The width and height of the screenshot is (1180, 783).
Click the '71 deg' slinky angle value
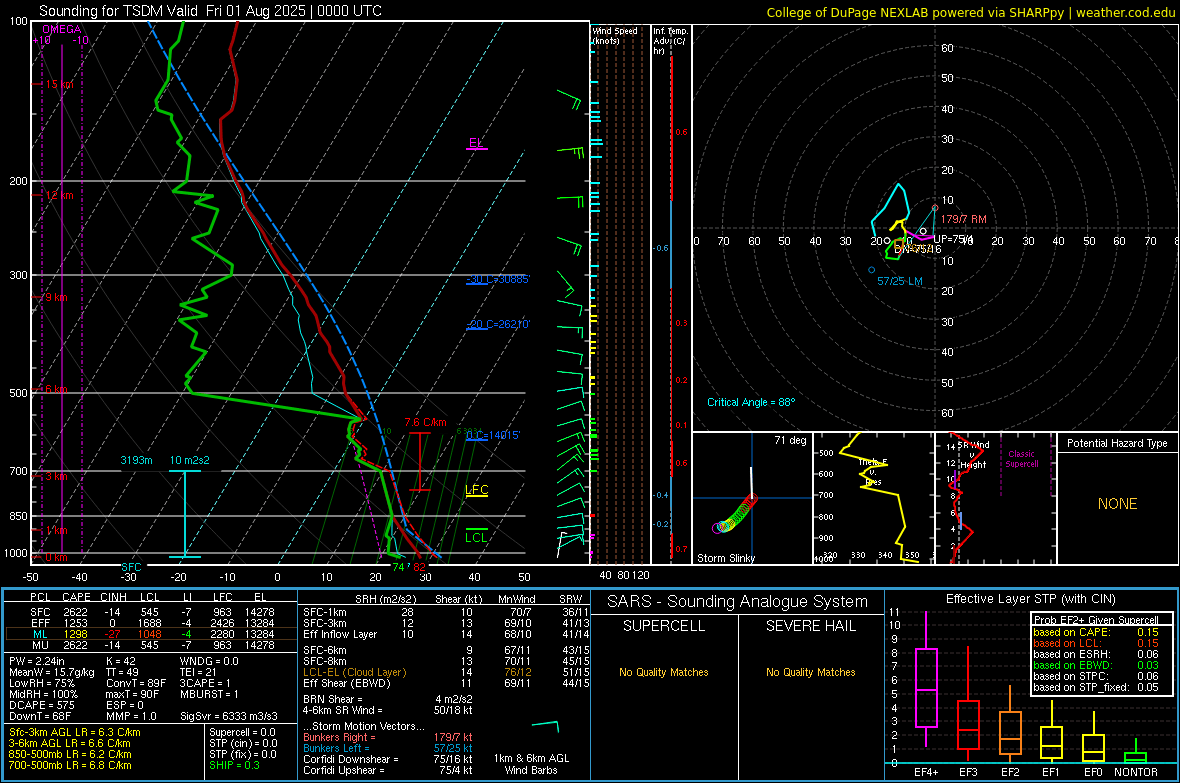tap(790, 440)
